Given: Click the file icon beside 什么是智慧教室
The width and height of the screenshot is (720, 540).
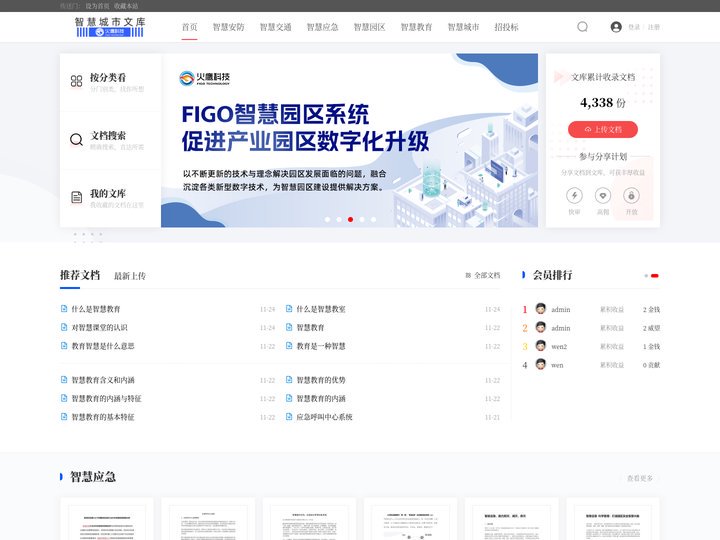Looking at the screenshot, I should 289,309.
